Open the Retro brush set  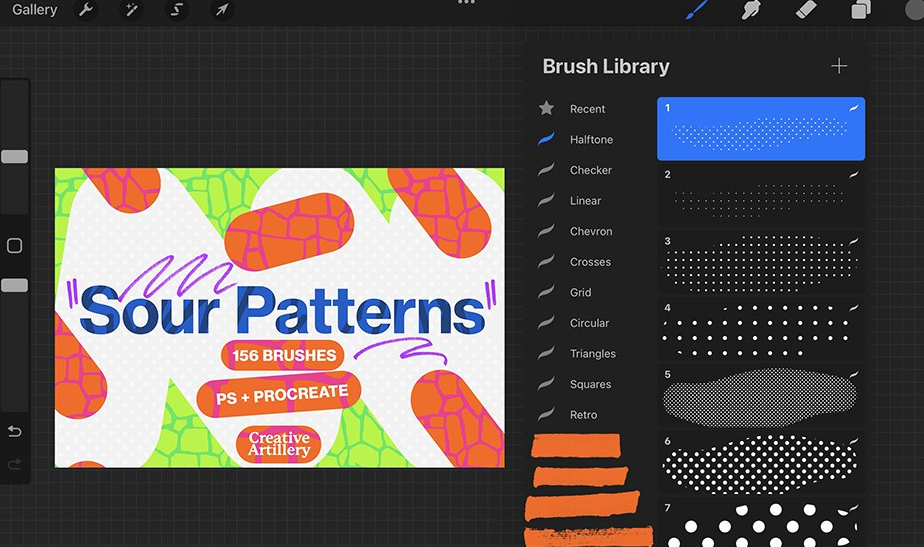coord(583,414)
